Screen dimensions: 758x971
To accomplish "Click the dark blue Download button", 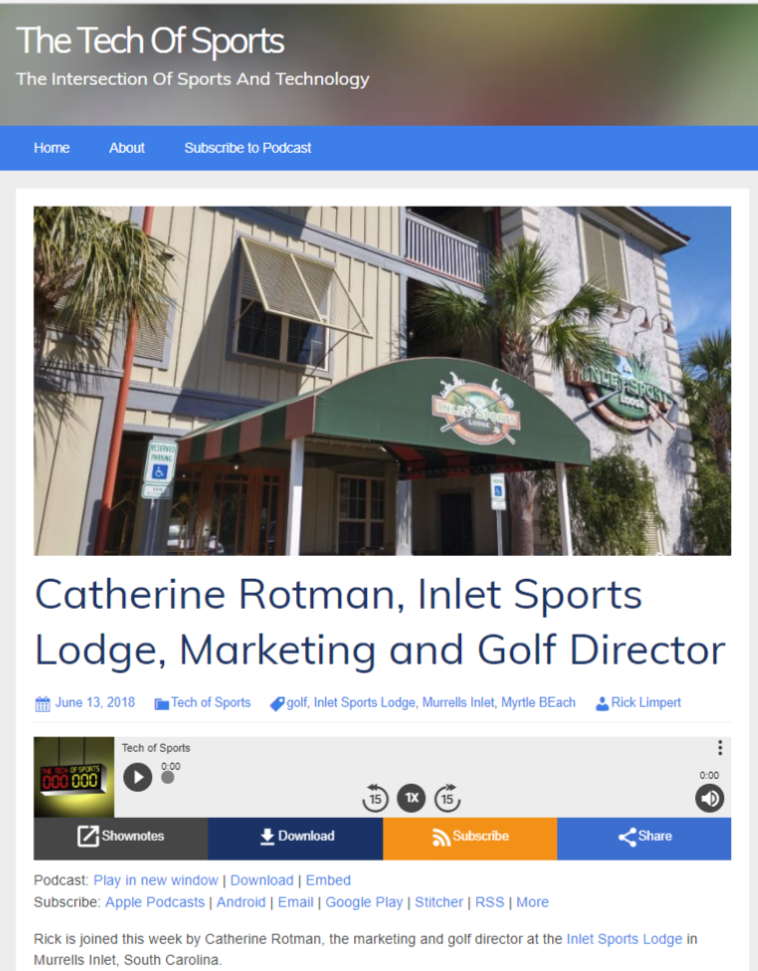I will click(x=295, y=836).
